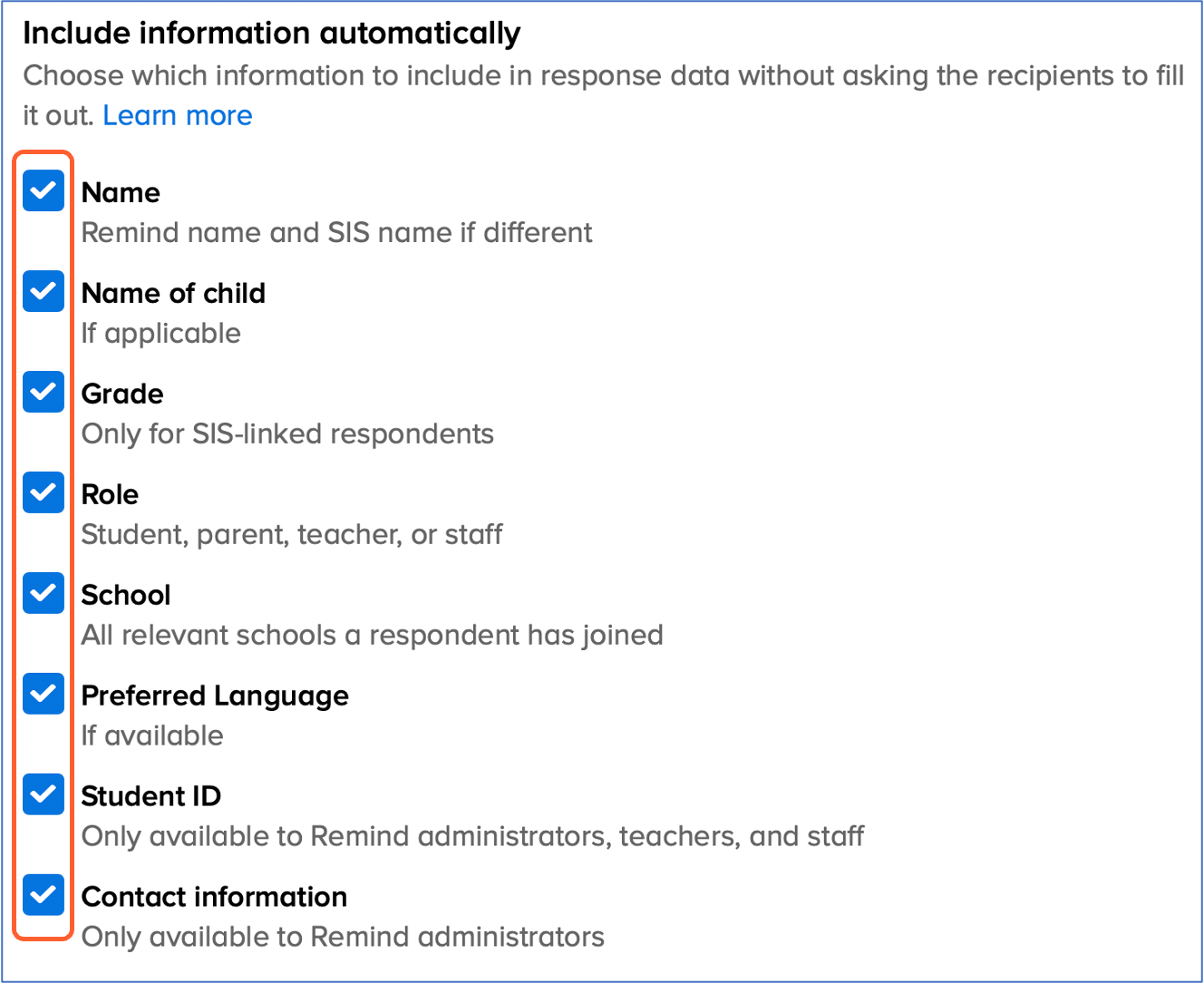This screenshot has width=1204, height=983.
Task: Select the 'Preferred Language' label text
Action: click(215, 696)
